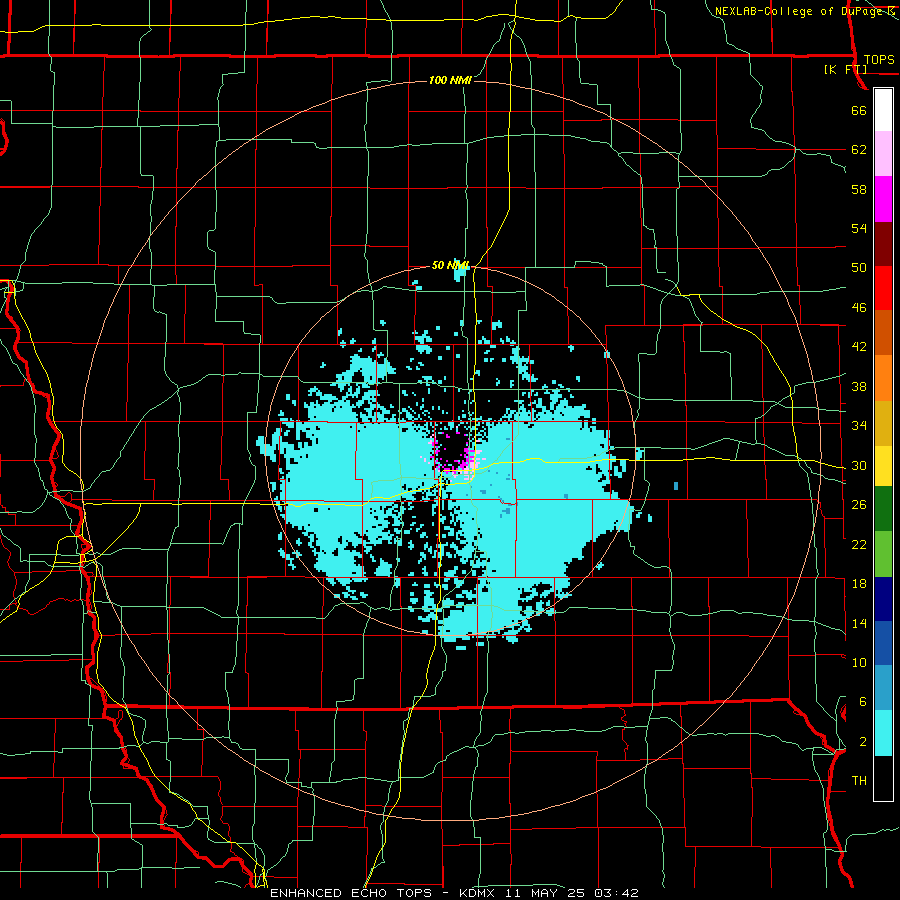This screenshot has height=900, width=900.
Task: Click the legend value 38
Action: (859, 386)
